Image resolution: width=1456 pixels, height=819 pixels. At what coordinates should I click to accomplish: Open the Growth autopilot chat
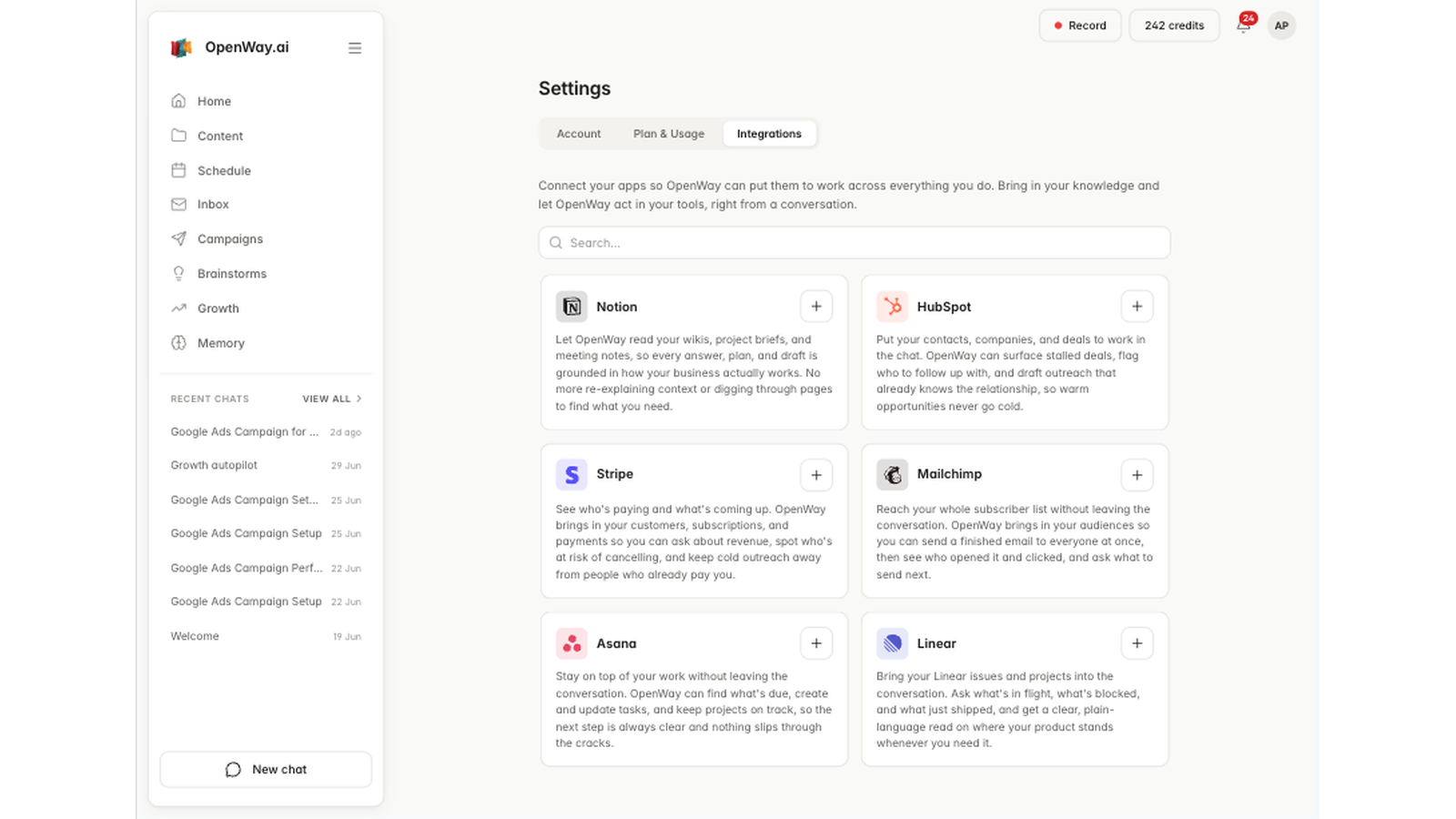pyautogui.click(x=266, y=465)
